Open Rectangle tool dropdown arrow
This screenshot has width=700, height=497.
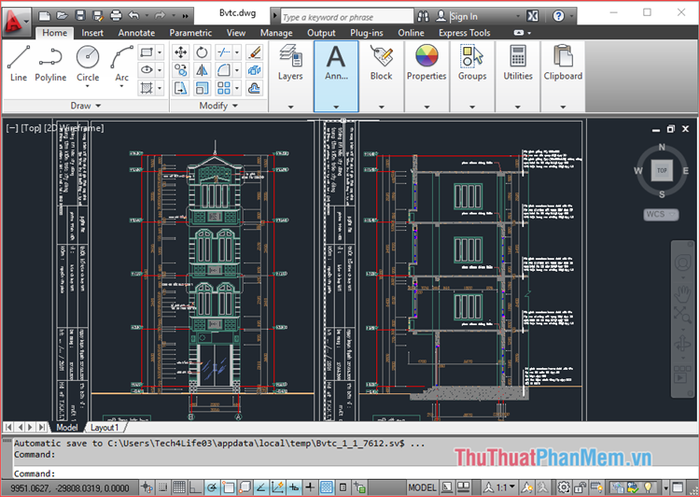coord(160,52)
